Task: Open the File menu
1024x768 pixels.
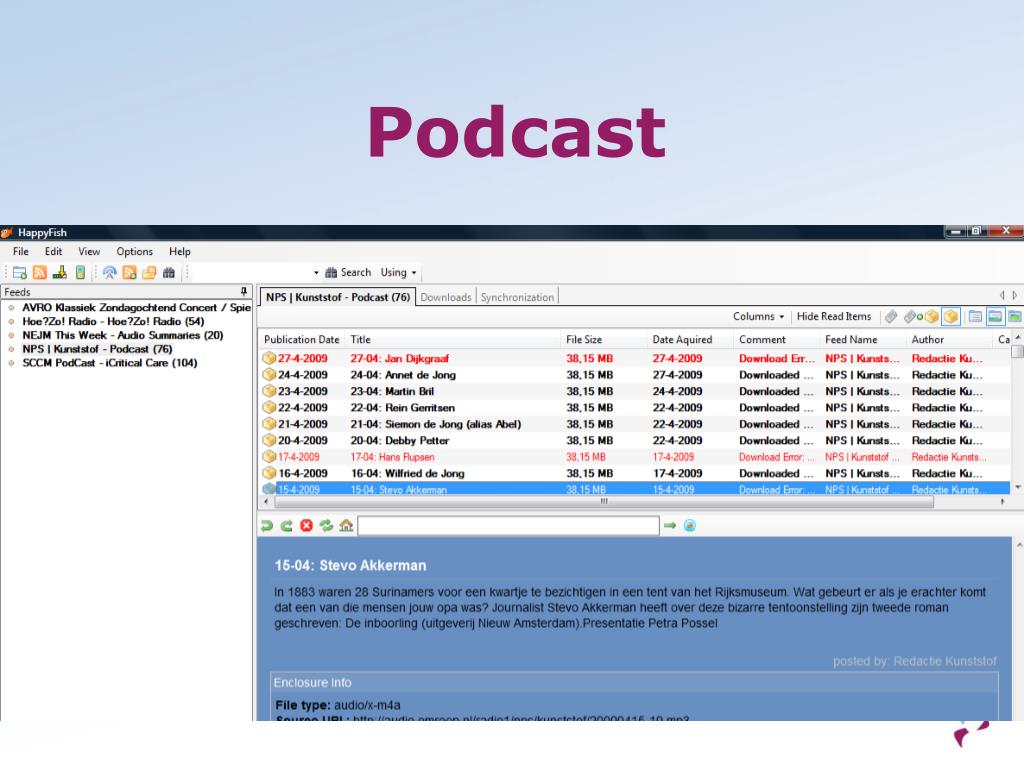Action: [21, 251]
